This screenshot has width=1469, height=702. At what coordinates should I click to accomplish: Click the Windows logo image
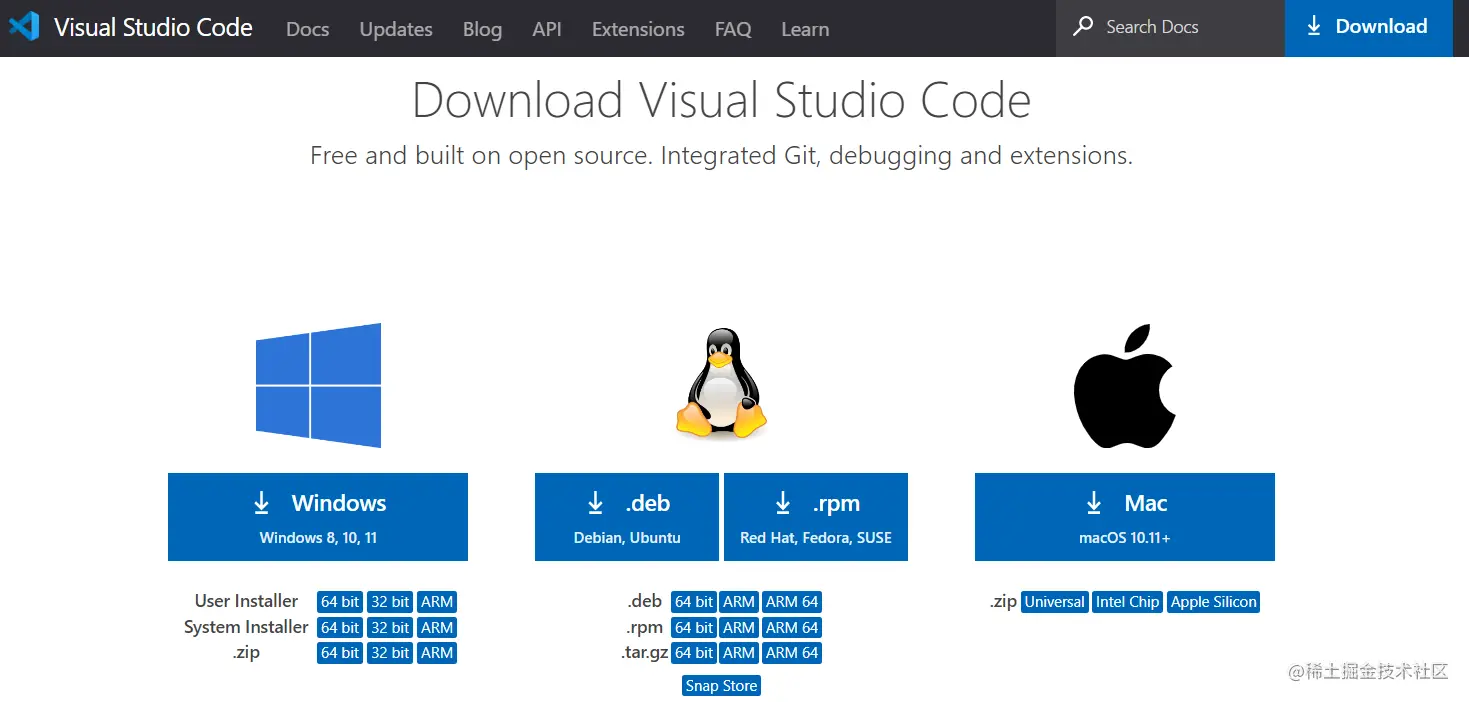point(318,385)
